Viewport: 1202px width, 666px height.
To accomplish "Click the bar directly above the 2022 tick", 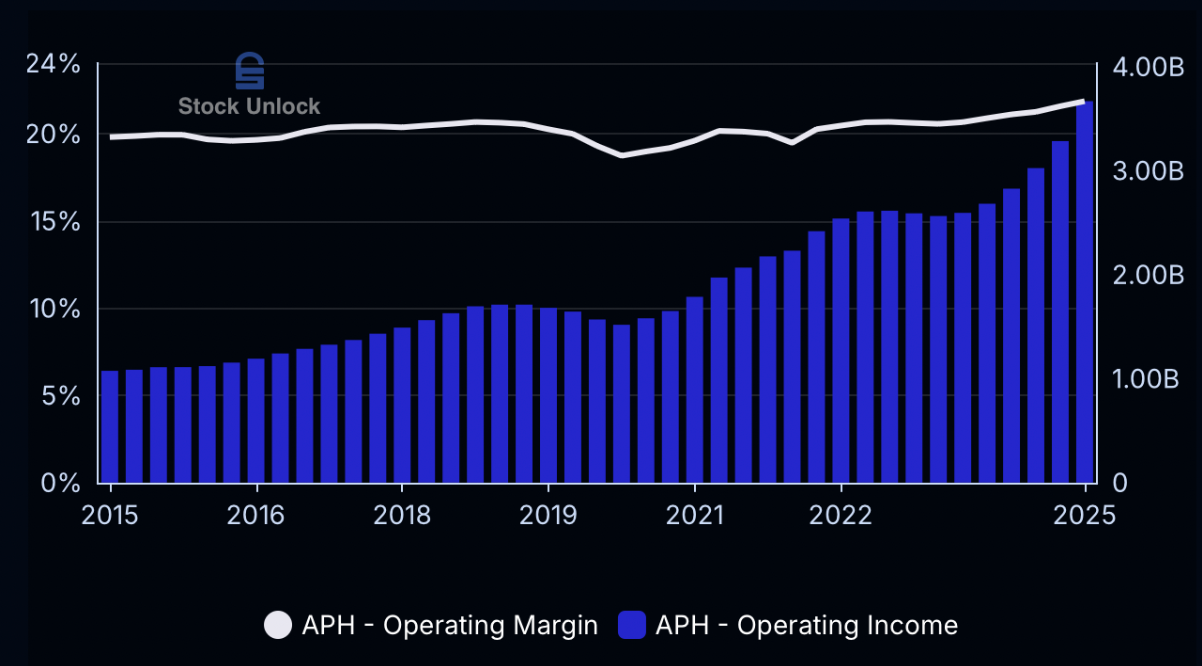I will (842, 350).
